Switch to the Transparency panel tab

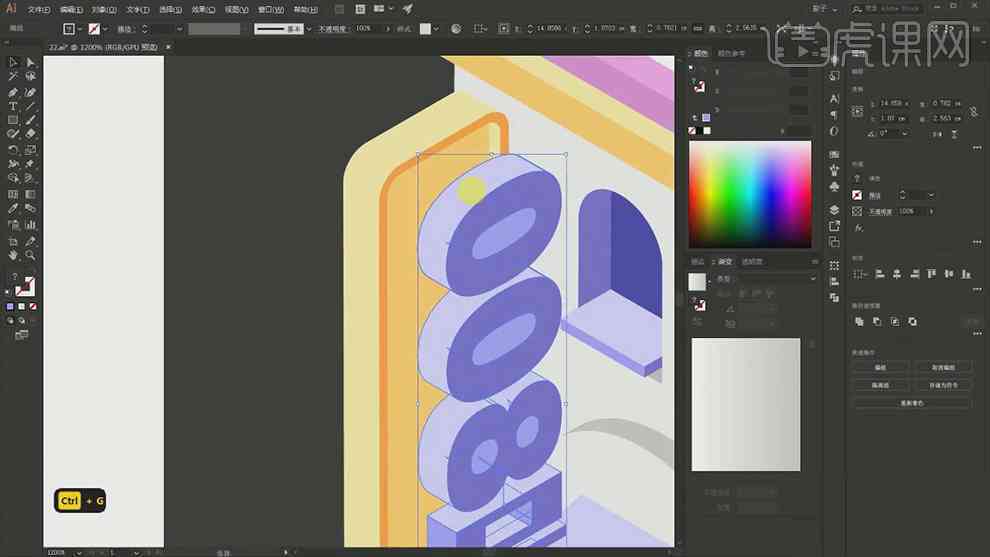point(751,261)
